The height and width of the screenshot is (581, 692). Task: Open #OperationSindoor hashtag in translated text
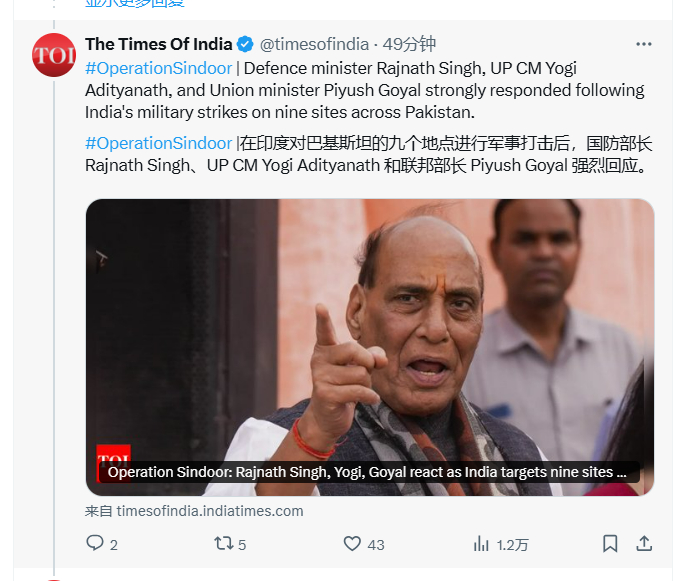[158, 143]
